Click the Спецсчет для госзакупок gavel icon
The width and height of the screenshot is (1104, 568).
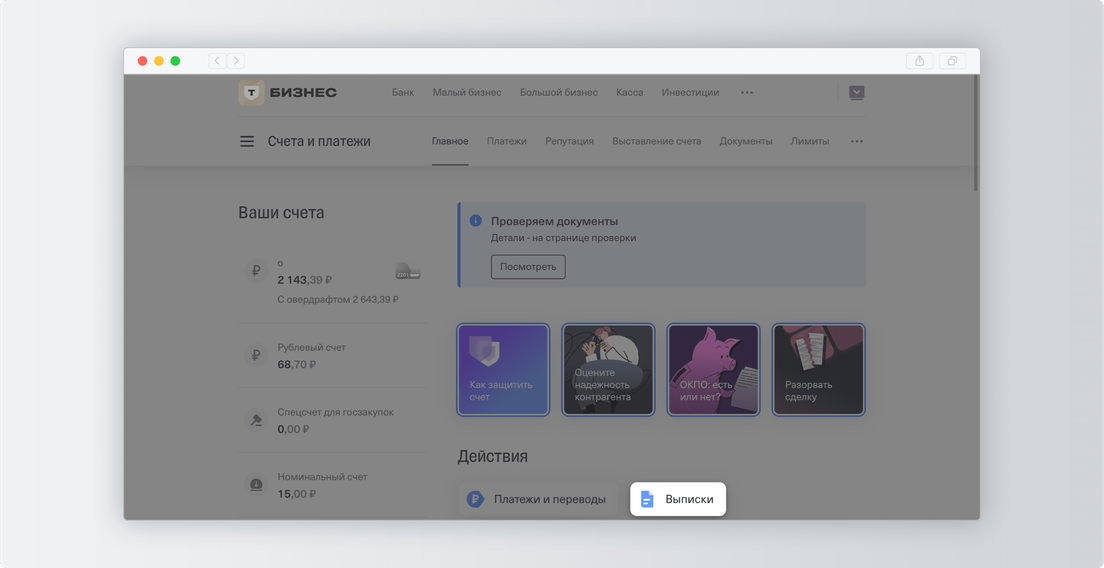(256, 420)
